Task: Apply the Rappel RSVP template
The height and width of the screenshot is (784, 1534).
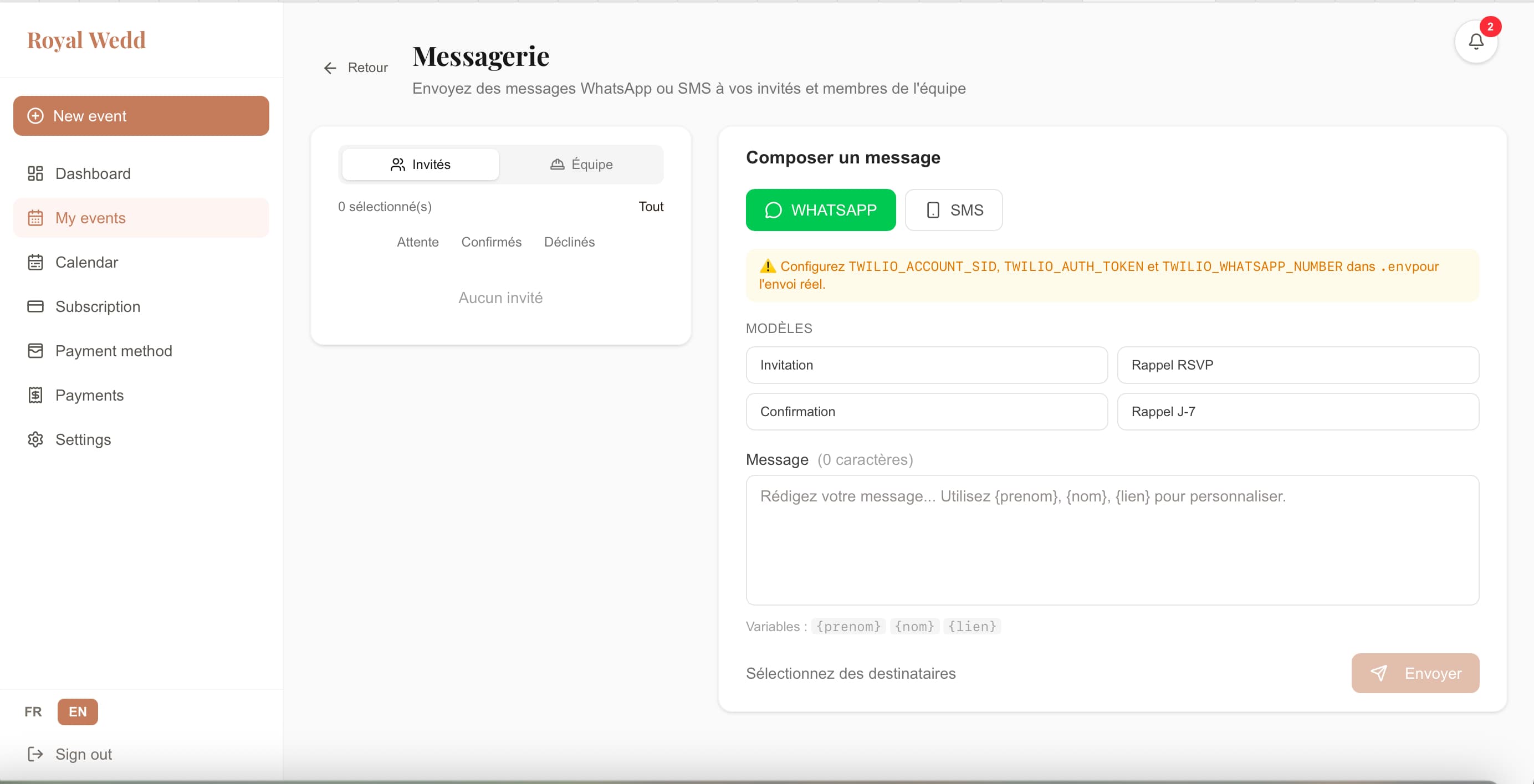Action: 1297,365
